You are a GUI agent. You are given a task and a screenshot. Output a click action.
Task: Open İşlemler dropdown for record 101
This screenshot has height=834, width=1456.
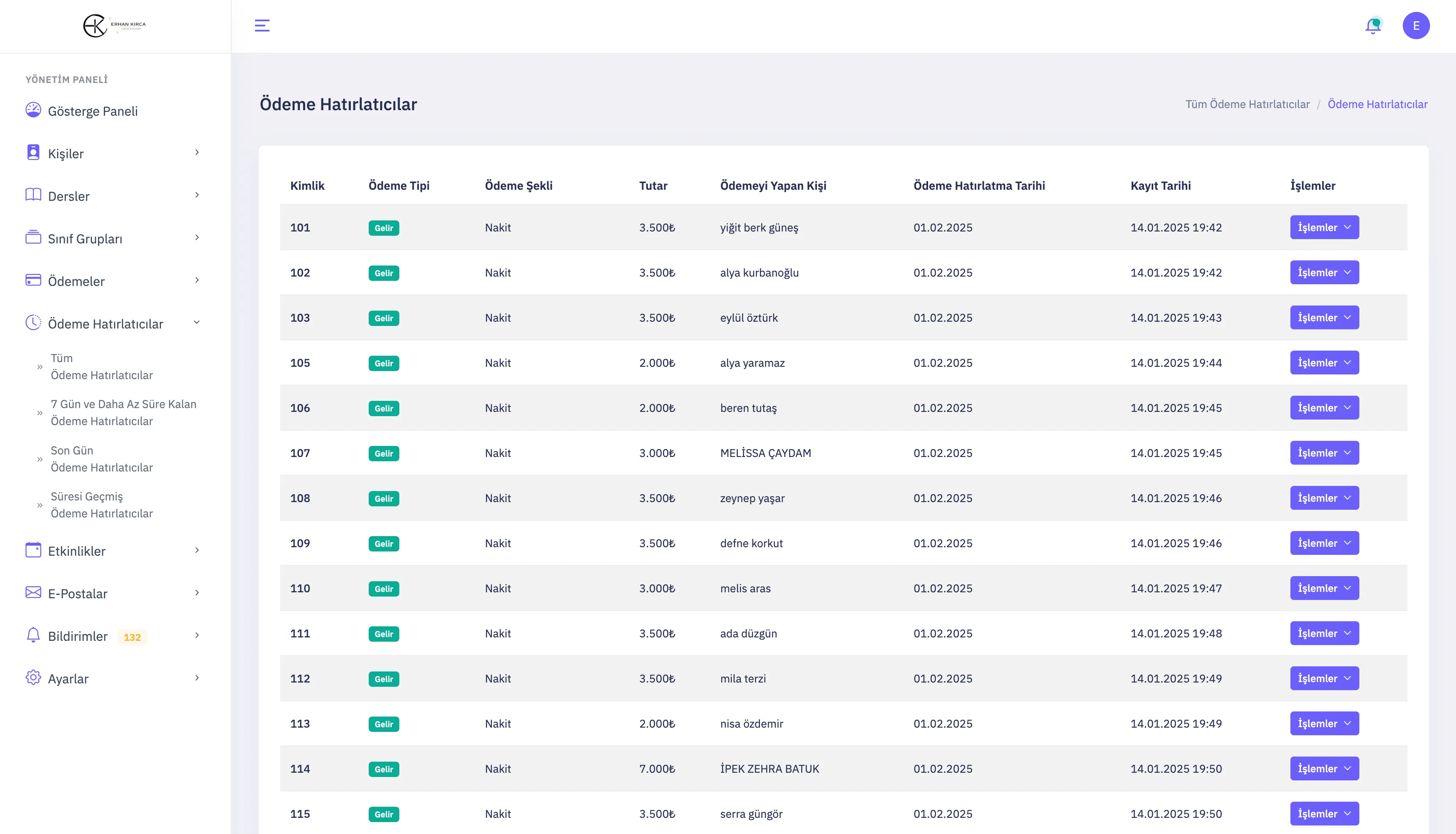point(1324,227)
